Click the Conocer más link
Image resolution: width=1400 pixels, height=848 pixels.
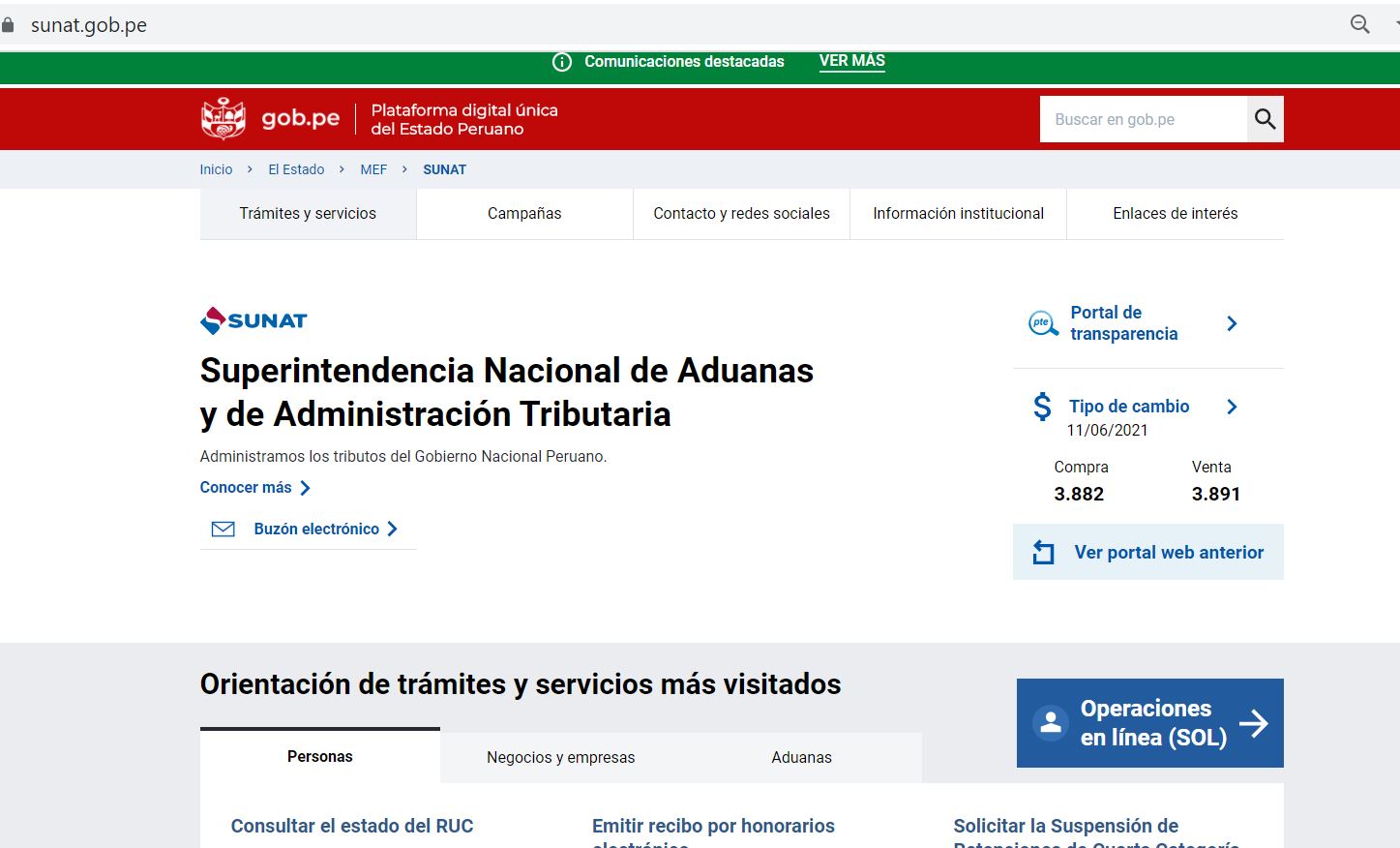pyautogui.click(x=246, y=488)
